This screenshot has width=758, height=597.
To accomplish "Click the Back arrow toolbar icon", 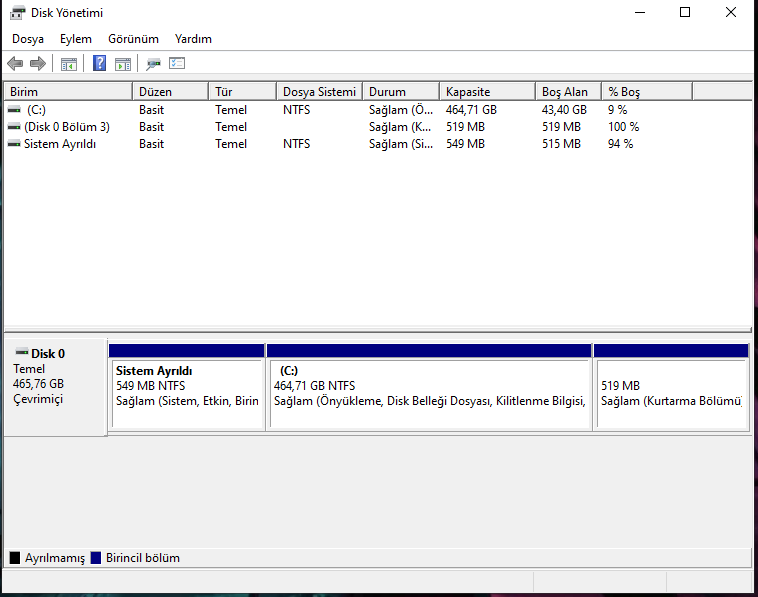I will tap(15, 63).
